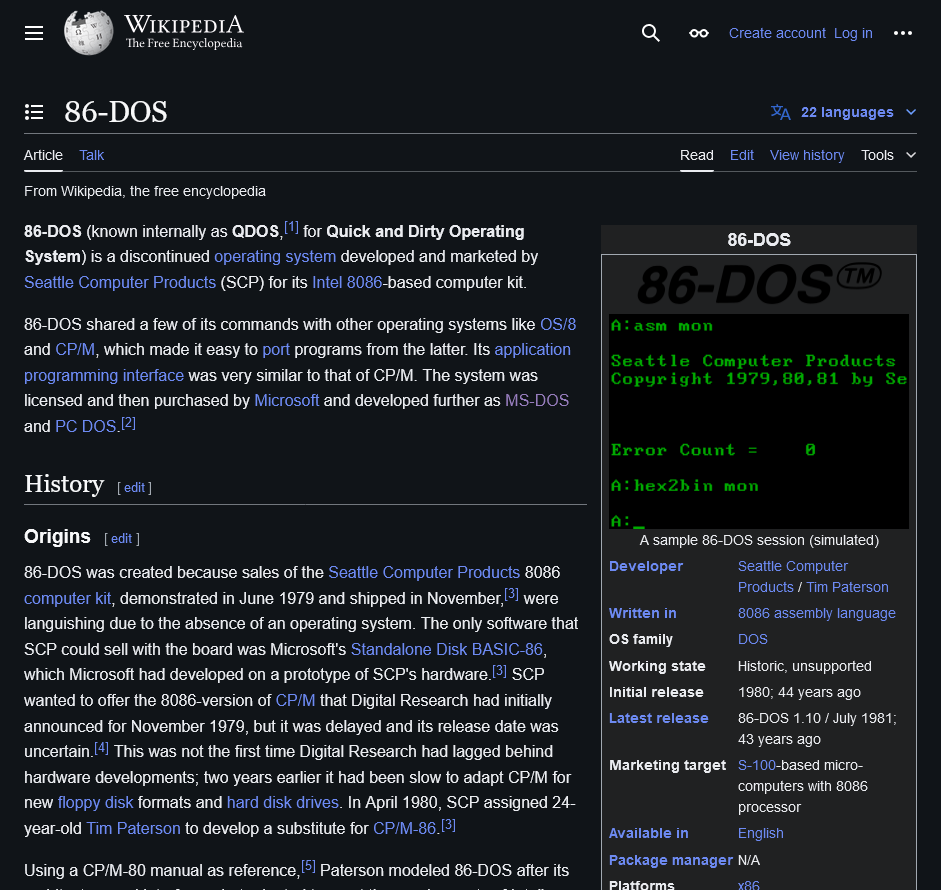Screen dimensions: 941x890
Task: Click the Latest release infobox label
Action: 658,718
